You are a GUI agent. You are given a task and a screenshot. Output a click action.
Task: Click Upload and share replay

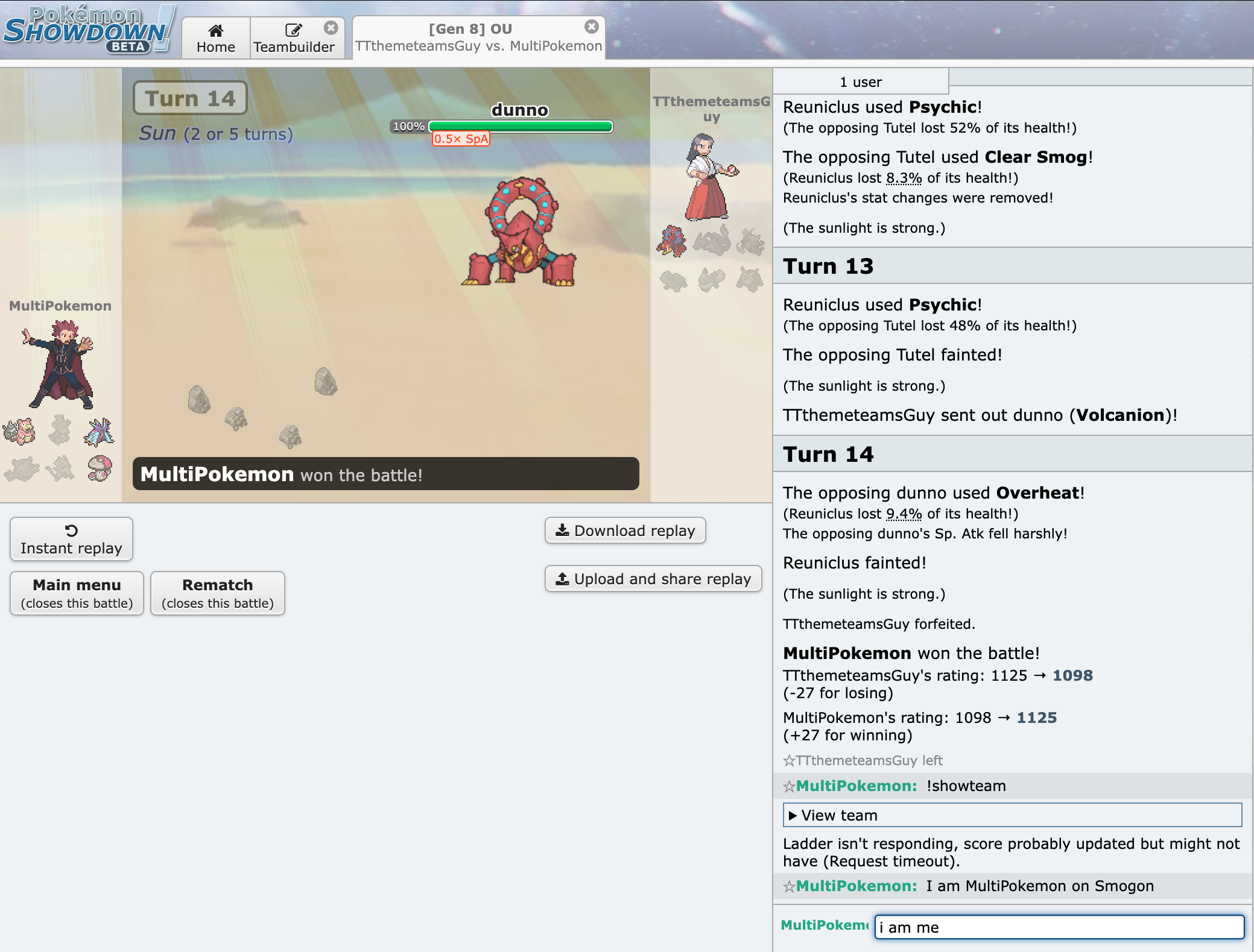(x=653, y=579)
